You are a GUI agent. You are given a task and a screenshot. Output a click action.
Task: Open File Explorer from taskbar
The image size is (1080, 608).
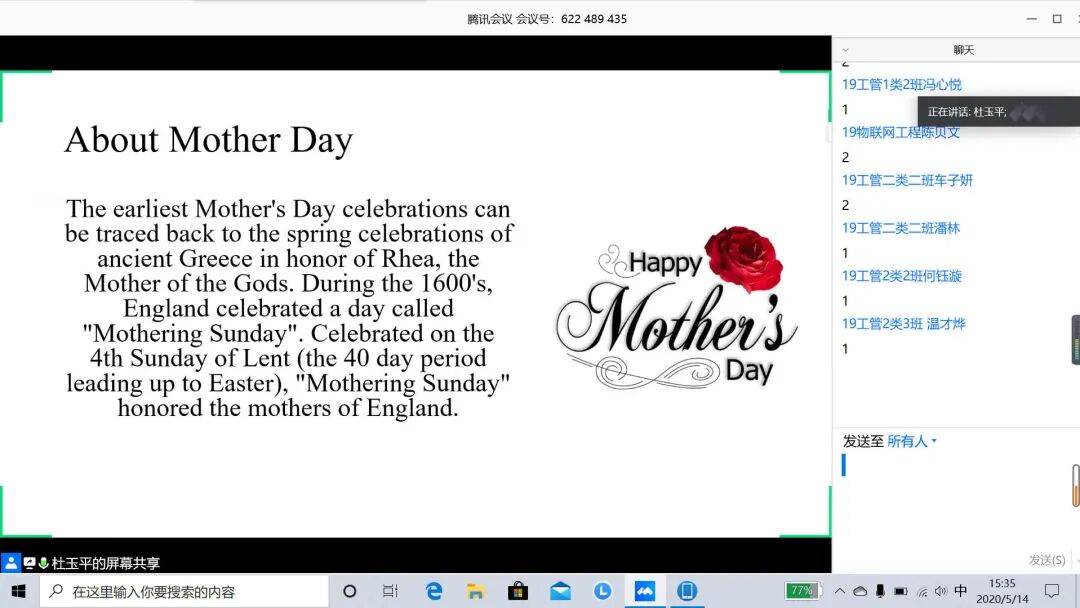[x=476, y=591]
